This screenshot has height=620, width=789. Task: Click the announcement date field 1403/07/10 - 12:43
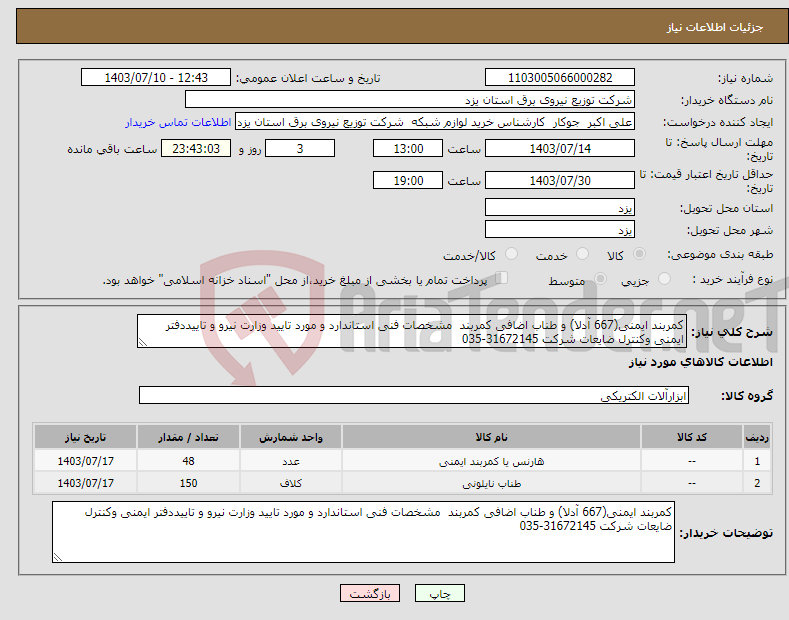[156, 78]
